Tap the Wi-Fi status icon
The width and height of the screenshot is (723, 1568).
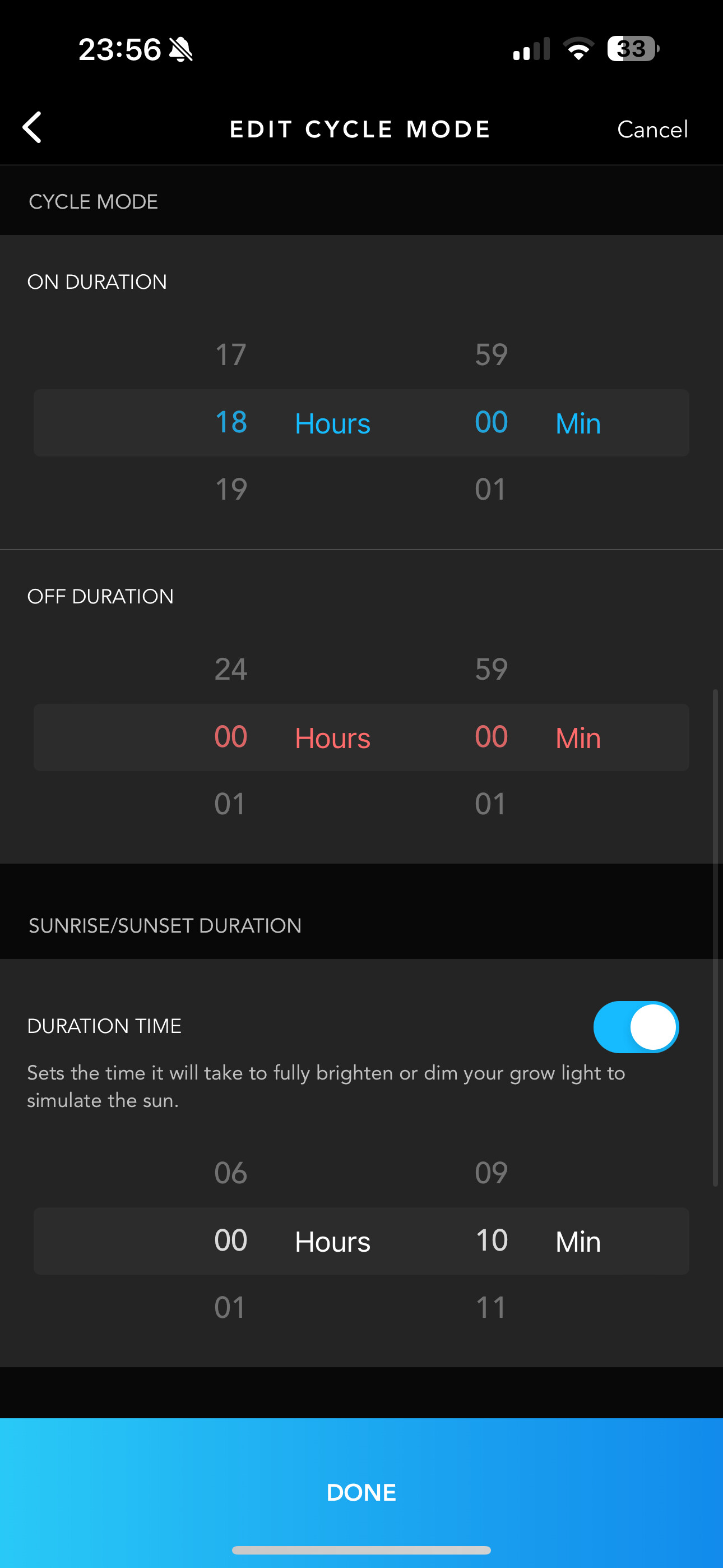[578, 49]
